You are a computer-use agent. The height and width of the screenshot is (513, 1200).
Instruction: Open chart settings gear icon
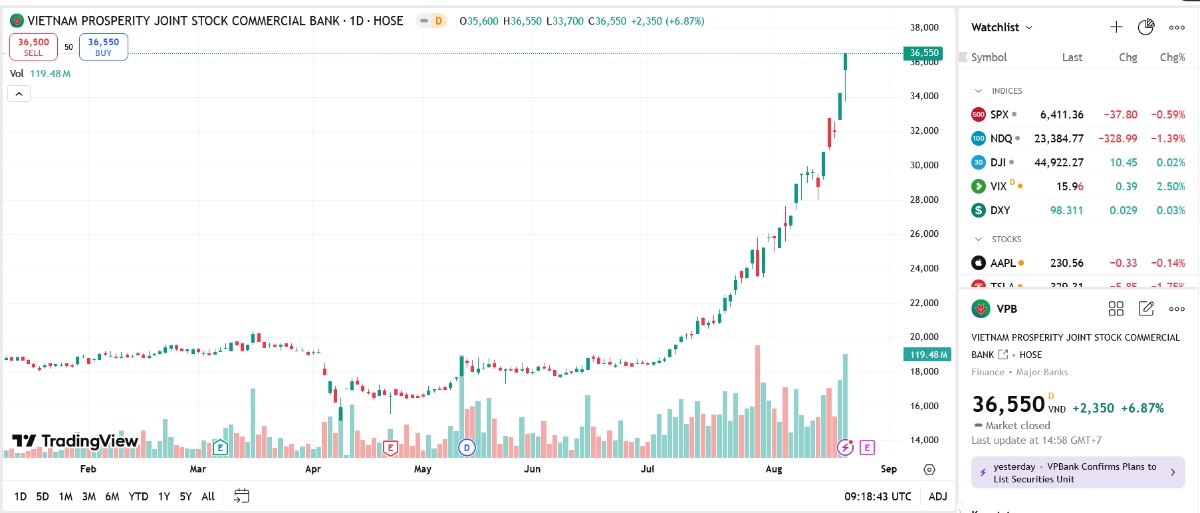930,469
